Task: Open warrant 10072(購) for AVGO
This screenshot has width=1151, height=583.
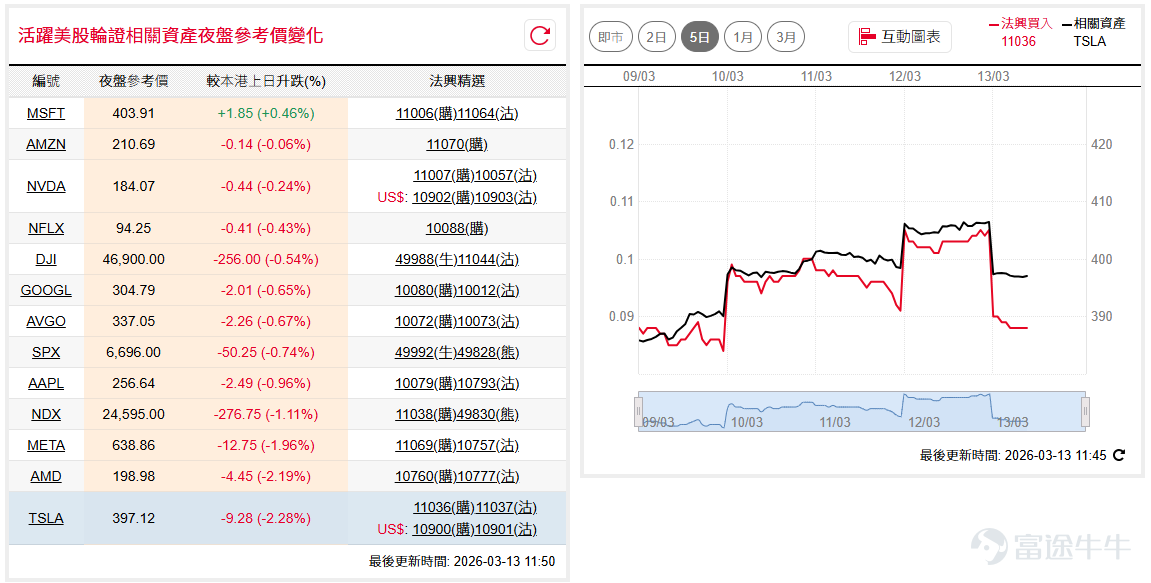Action: (426, 321)
